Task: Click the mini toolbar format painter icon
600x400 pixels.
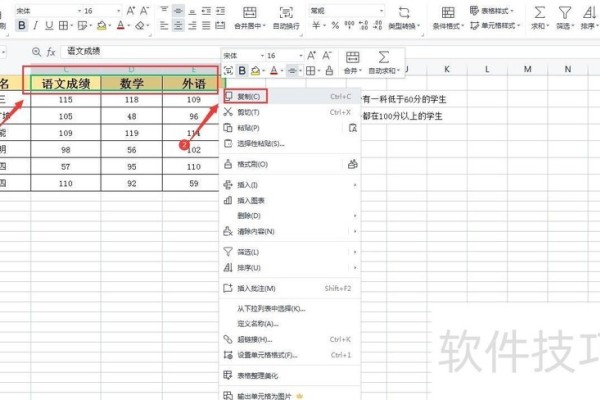Action: (x=329, y=70)
